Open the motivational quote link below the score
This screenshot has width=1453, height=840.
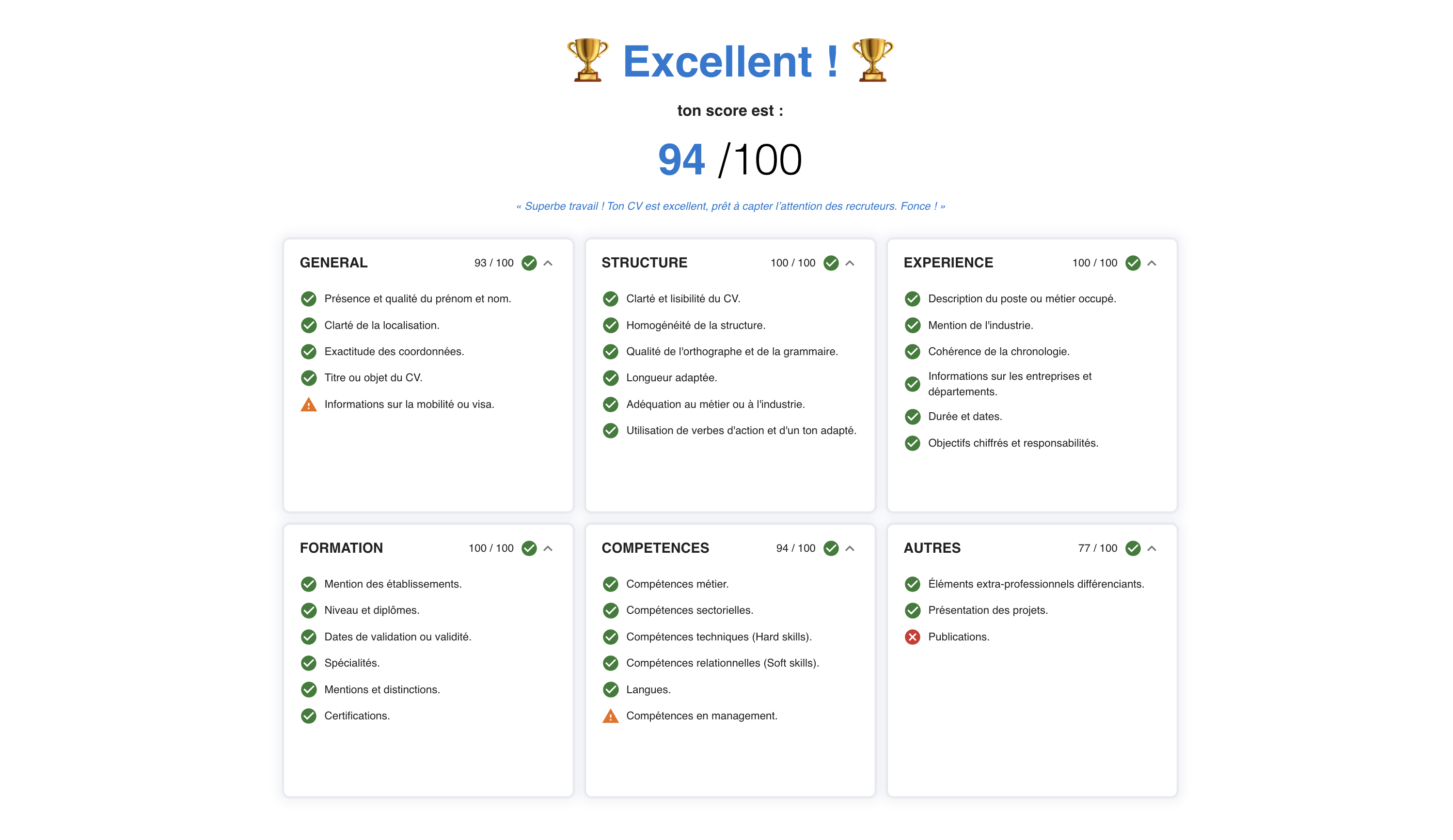point(730,206)
